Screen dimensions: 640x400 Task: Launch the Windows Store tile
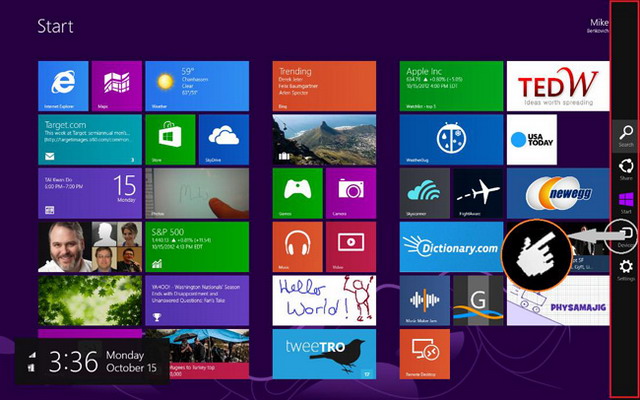click(170, 140)
